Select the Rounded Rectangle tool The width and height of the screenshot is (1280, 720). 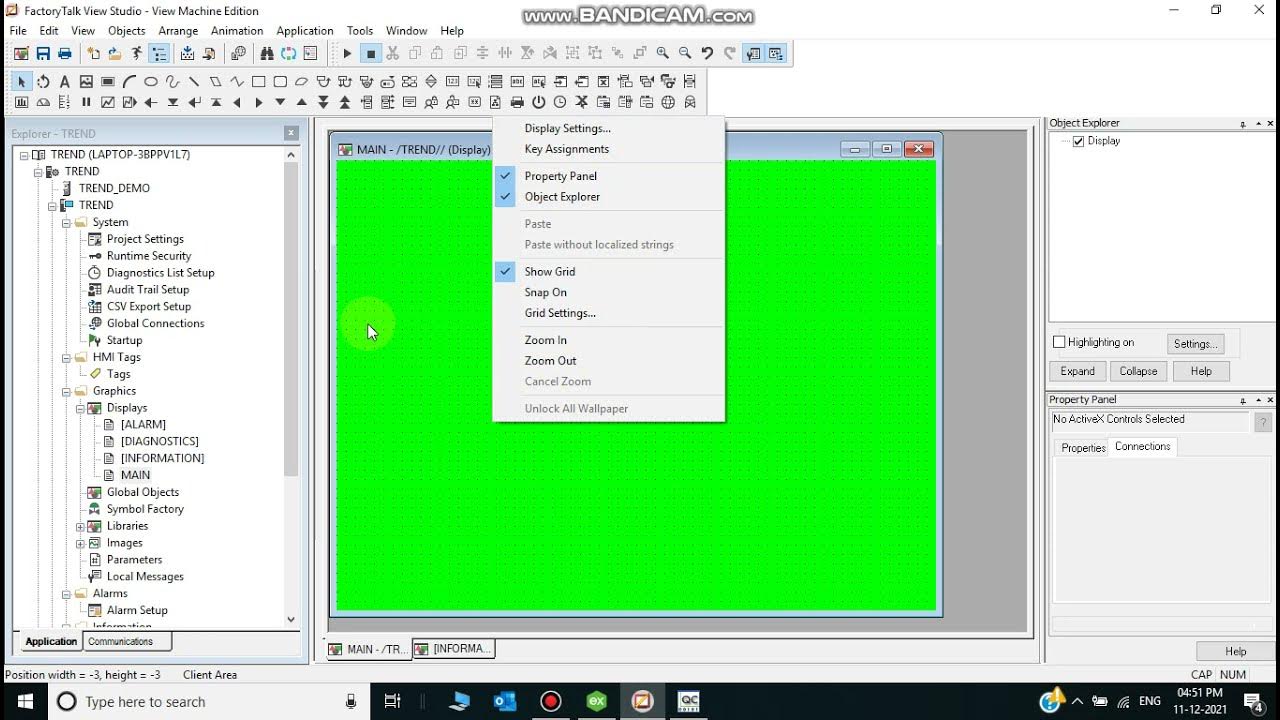coord(280,82)
